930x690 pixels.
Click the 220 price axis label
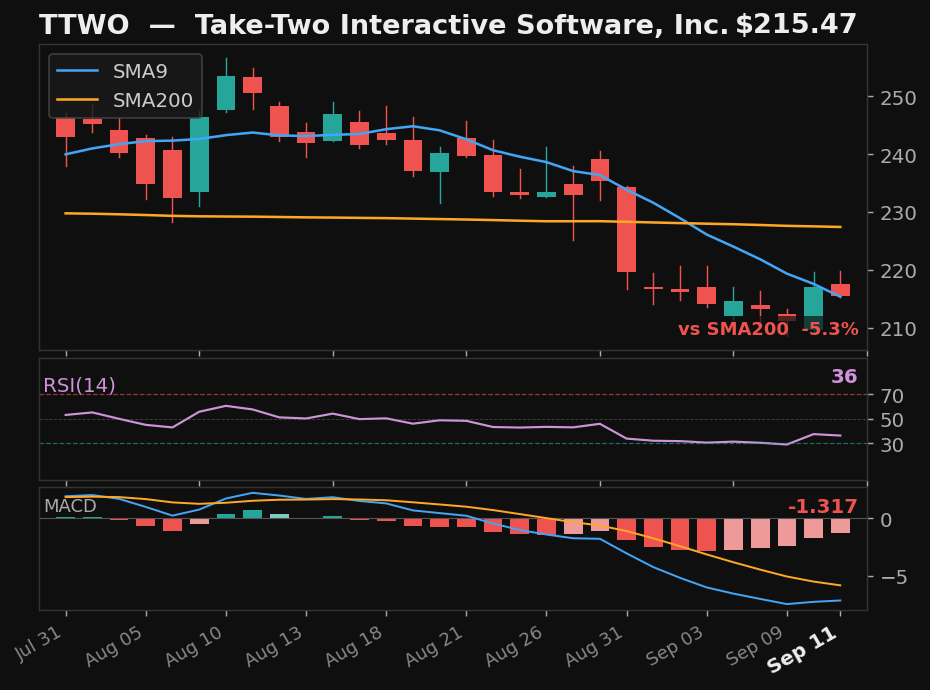pyautogui.click(x=898, y=271)
